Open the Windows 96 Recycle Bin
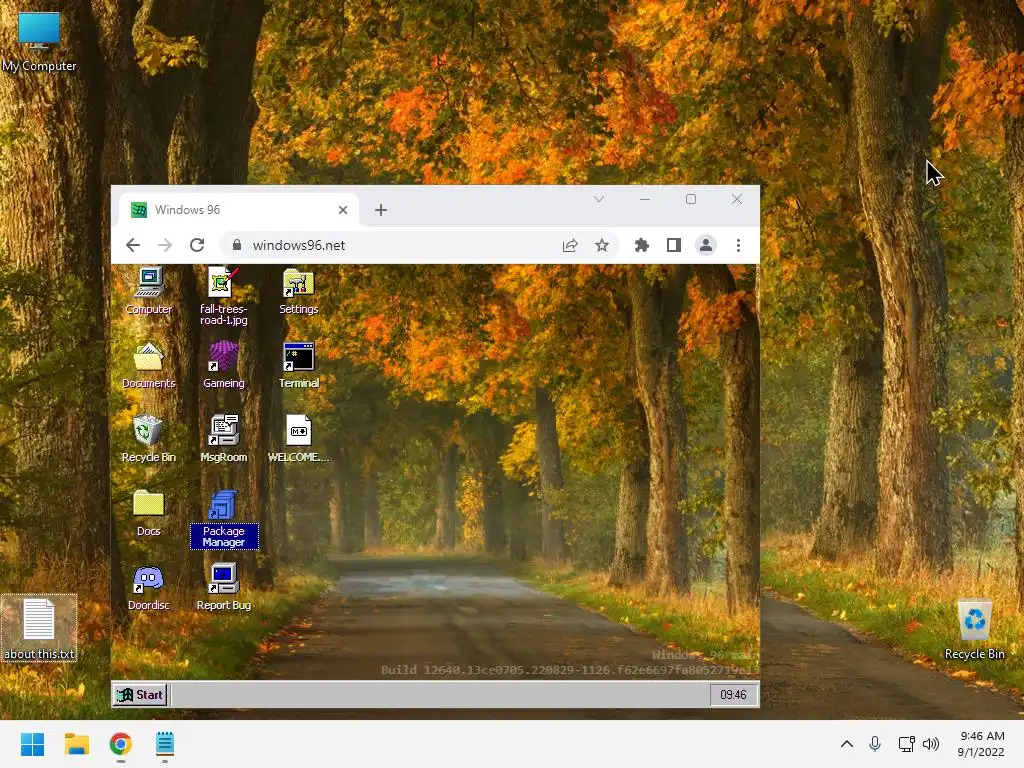 click(149, 439)
